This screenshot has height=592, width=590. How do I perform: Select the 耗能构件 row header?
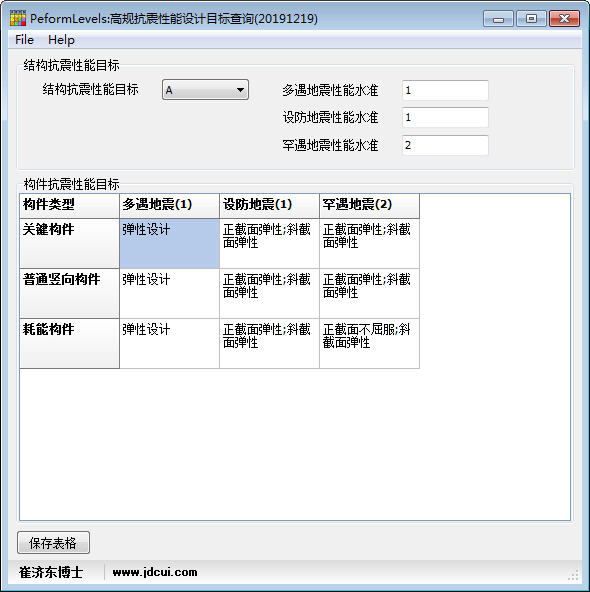pyautogui.click(x=69, y=343)
